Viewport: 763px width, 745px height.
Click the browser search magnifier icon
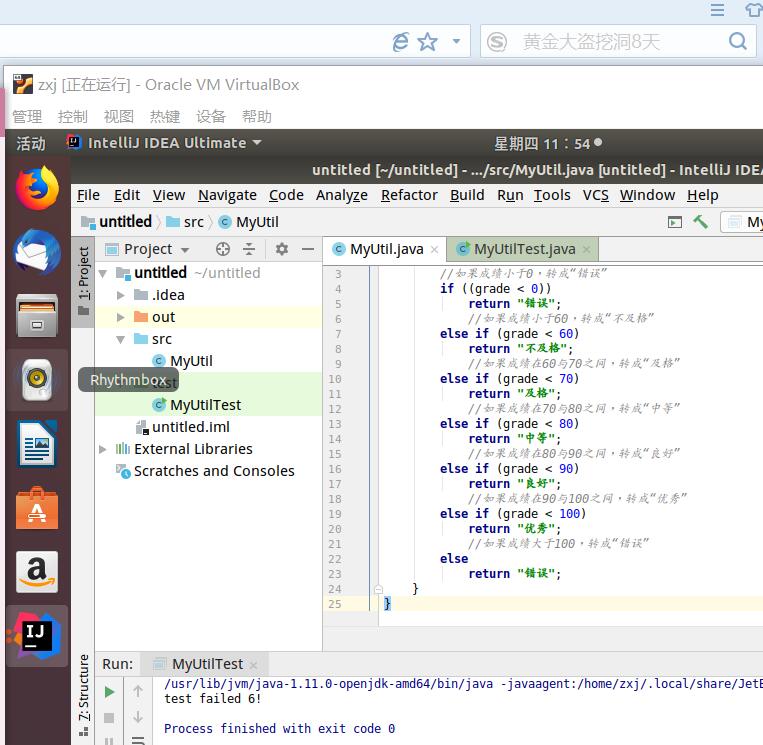pyautogui.click(x=738, y=41)
